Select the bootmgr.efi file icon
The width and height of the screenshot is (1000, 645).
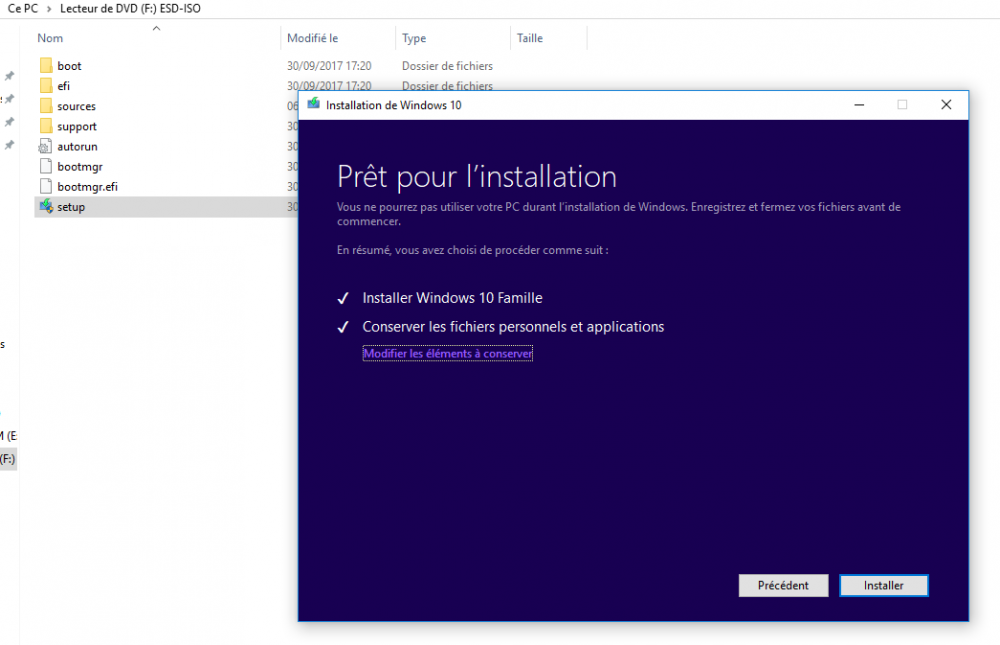(45, 186)
